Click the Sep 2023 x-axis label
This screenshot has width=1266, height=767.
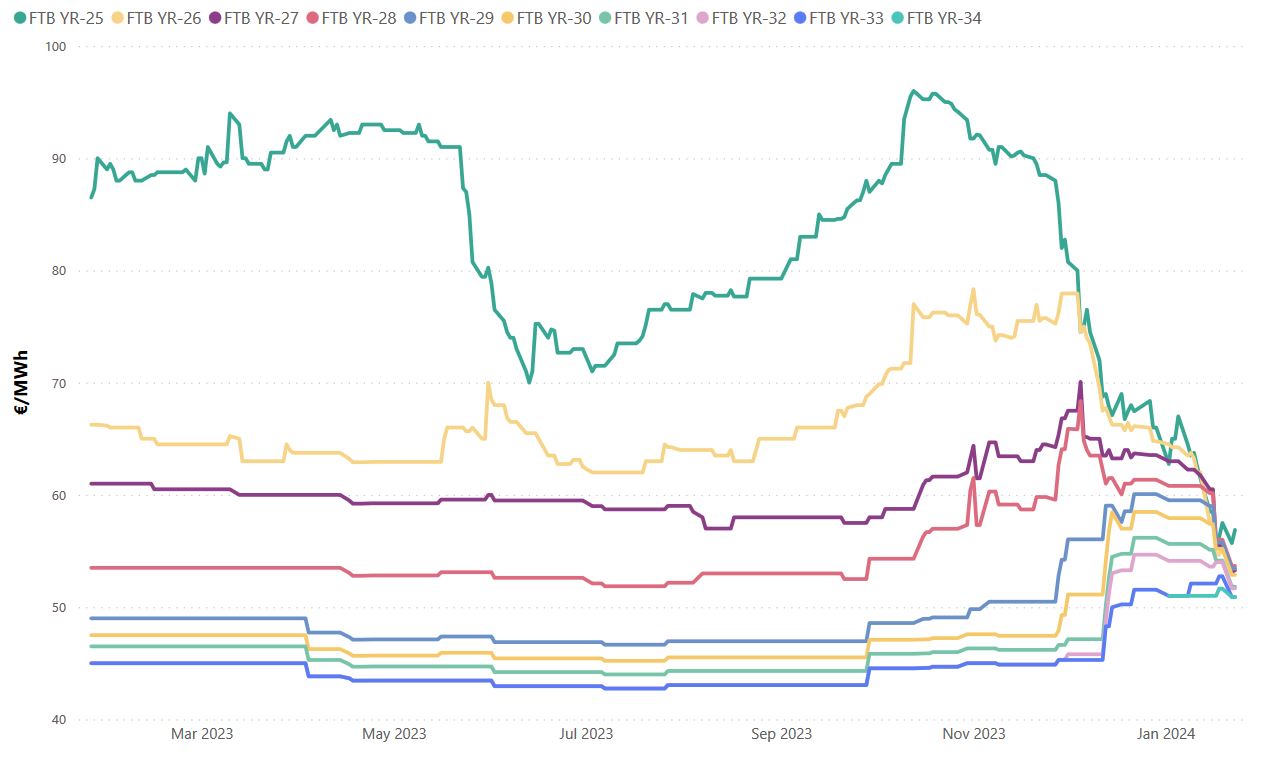tap(781, 735)
